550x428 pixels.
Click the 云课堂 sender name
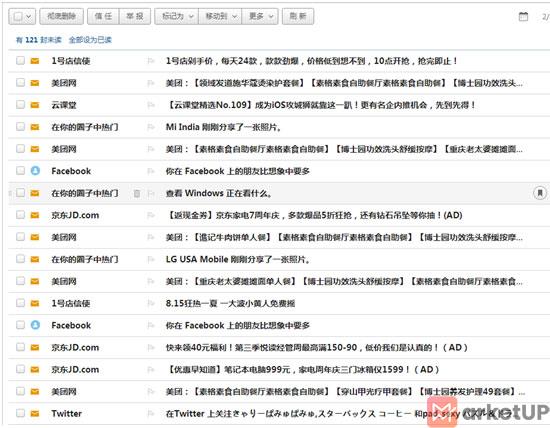(x=64, y=105)
